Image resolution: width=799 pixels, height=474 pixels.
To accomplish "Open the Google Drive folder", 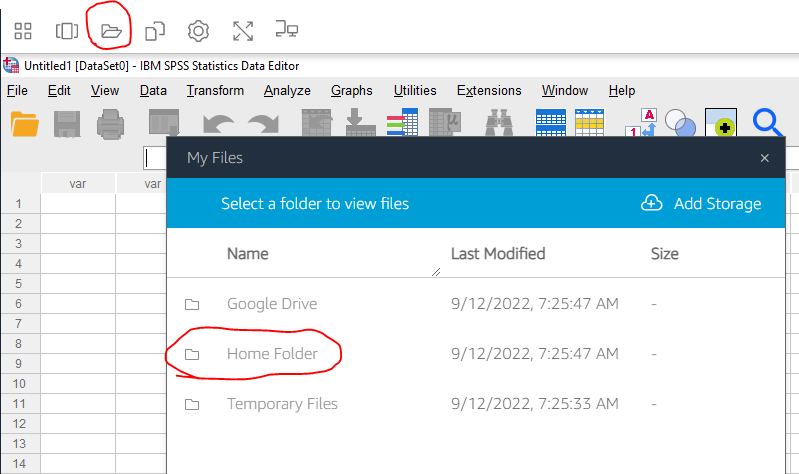I will (x=271, y=304).
